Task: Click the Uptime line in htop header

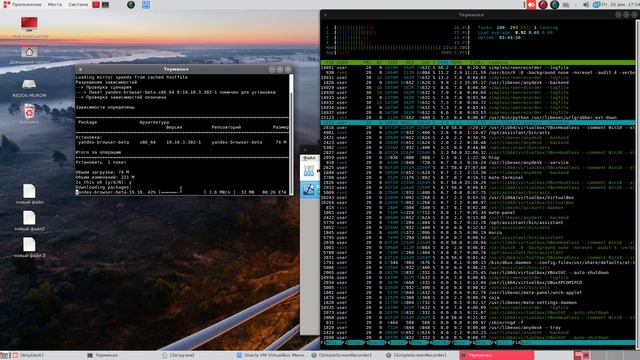Action: (x=499, y=38)
